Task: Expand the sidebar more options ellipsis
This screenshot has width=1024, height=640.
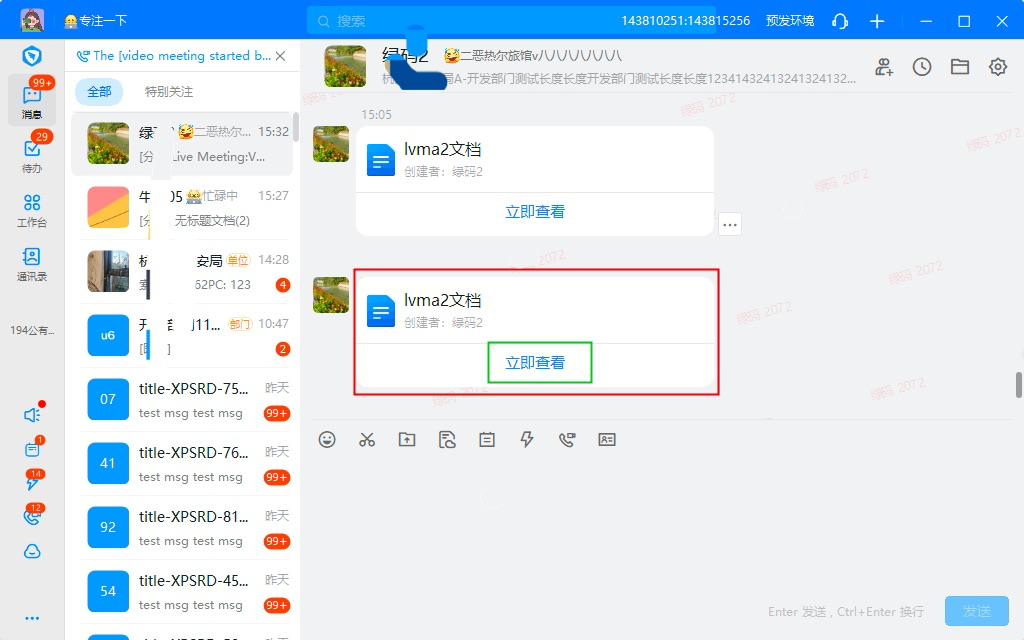Action: coord(32,618)
